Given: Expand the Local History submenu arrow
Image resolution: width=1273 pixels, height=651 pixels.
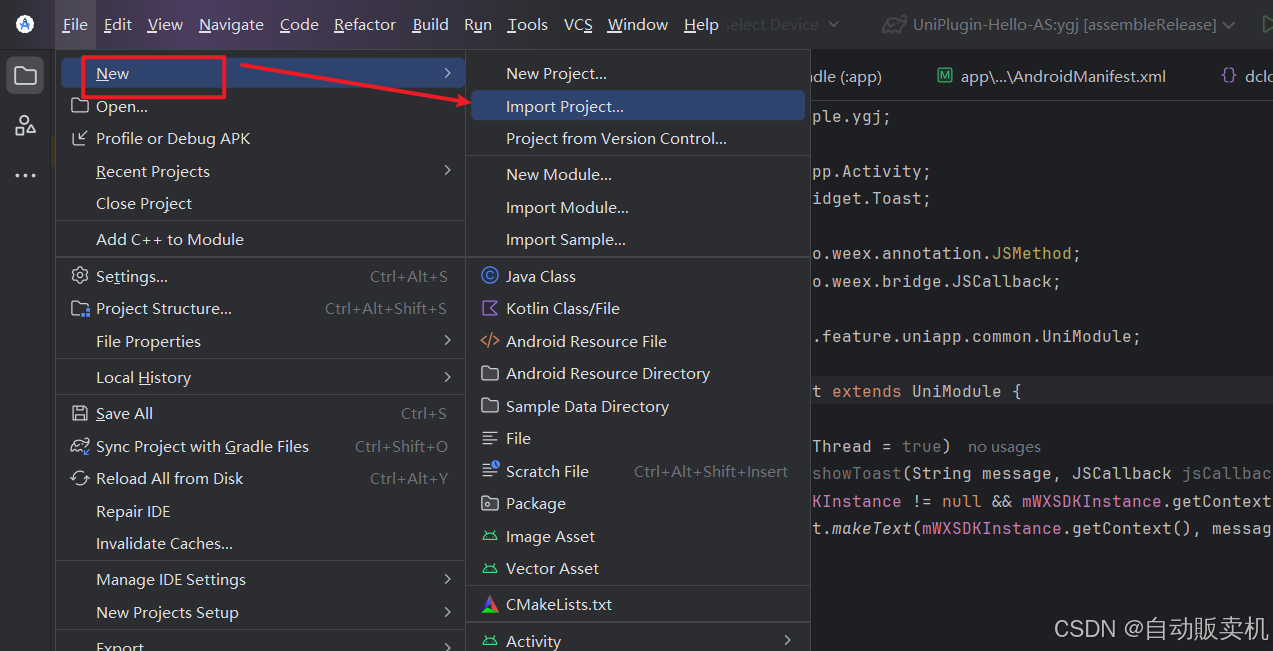Looking at the screenshot, I should pos(447,377).
